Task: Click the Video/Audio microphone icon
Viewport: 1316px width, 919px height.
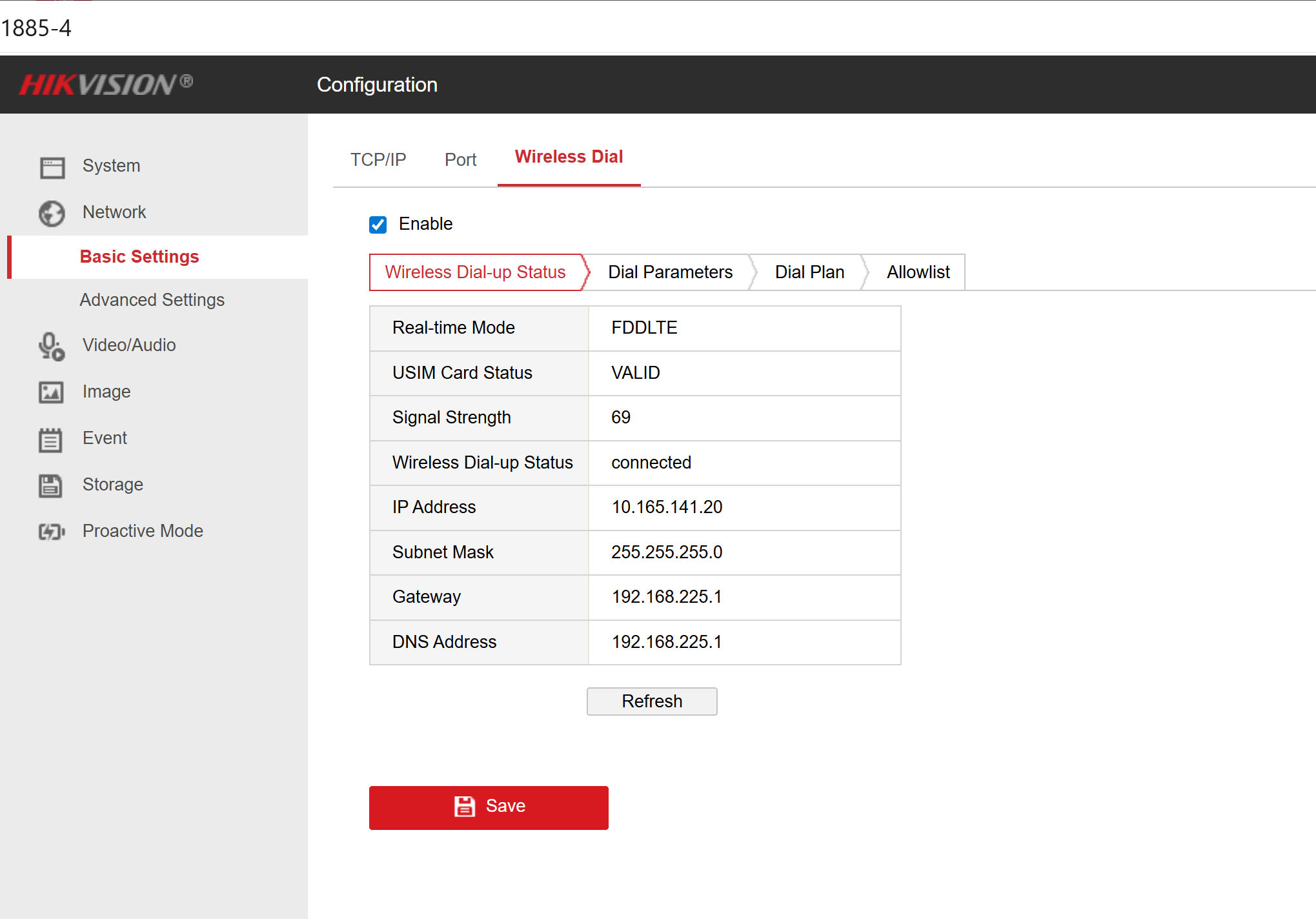Action: coord(52,347)
